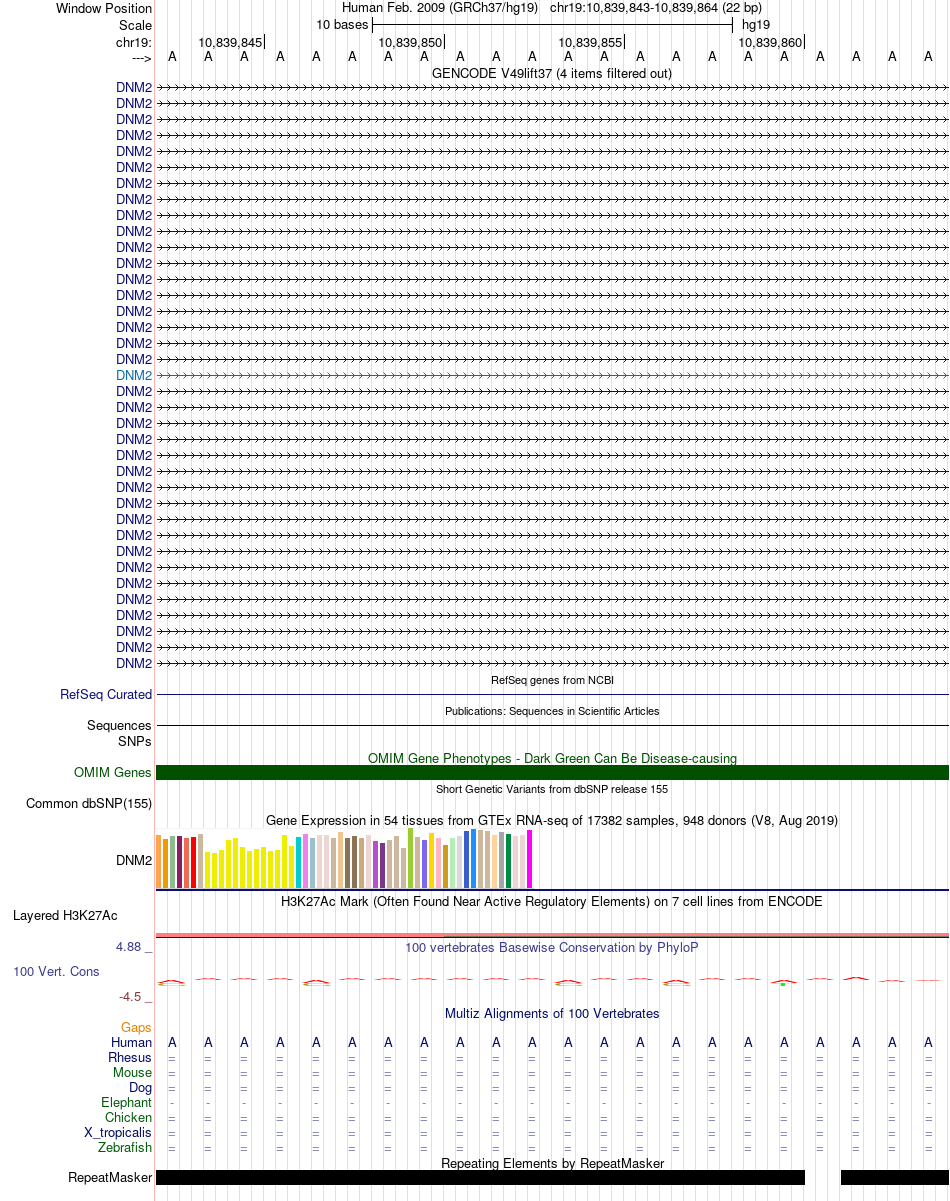The width and height of the screenshot is (950, 1201).
Task: Select the Rhesus alignment row label
Action: pyautogui.click(x=130, y=1057)
